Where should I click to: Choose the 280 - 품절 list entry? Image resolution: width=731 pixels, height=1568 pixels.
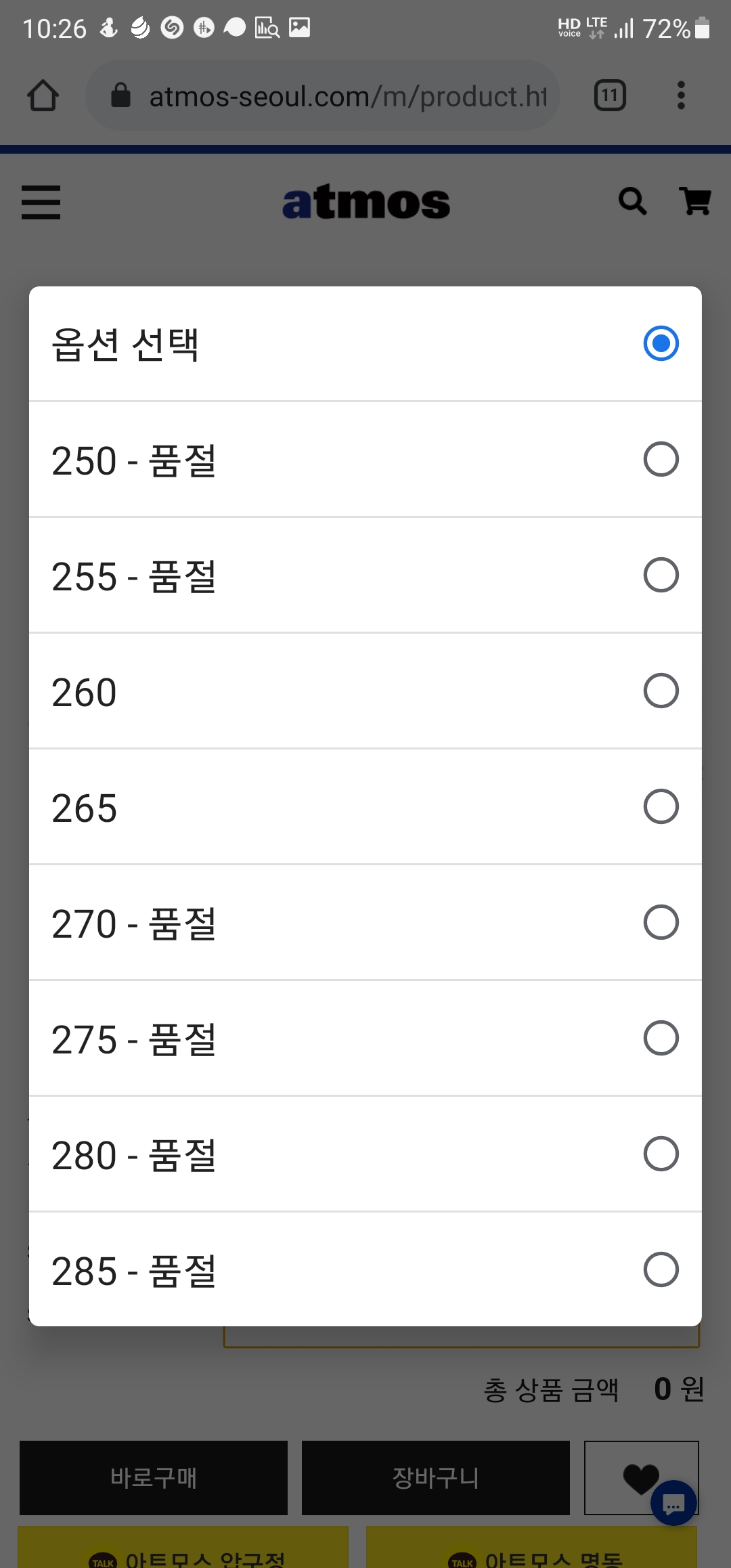tap(365, 1154)
